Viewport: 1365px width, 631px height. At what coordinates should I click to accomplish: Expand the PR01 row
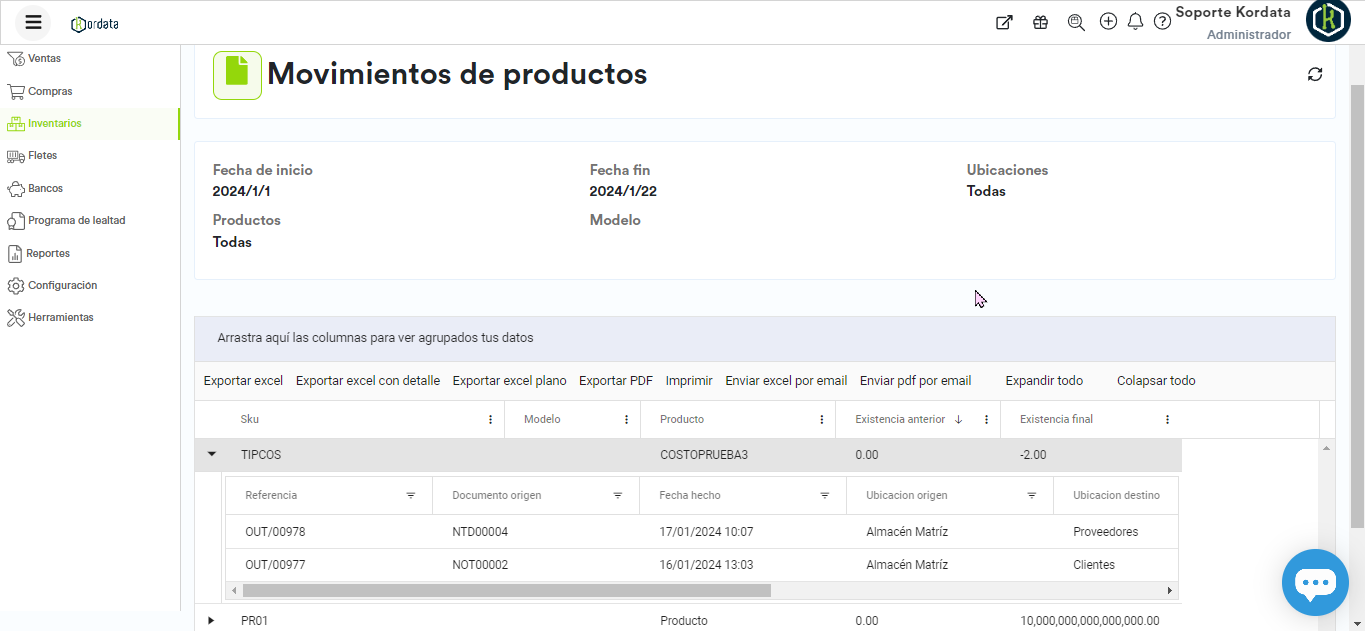211,620
